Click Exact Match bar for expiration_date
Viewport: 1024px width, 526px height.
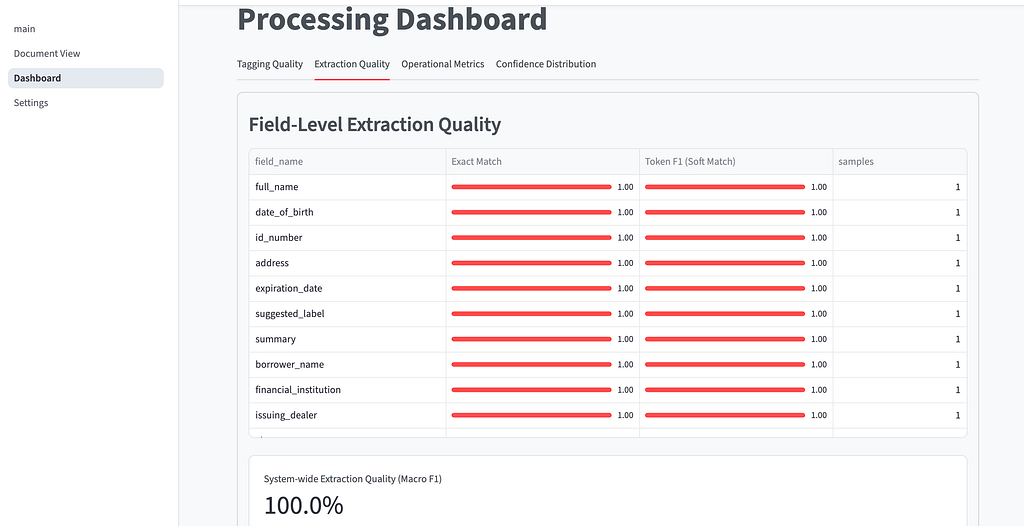532,288
